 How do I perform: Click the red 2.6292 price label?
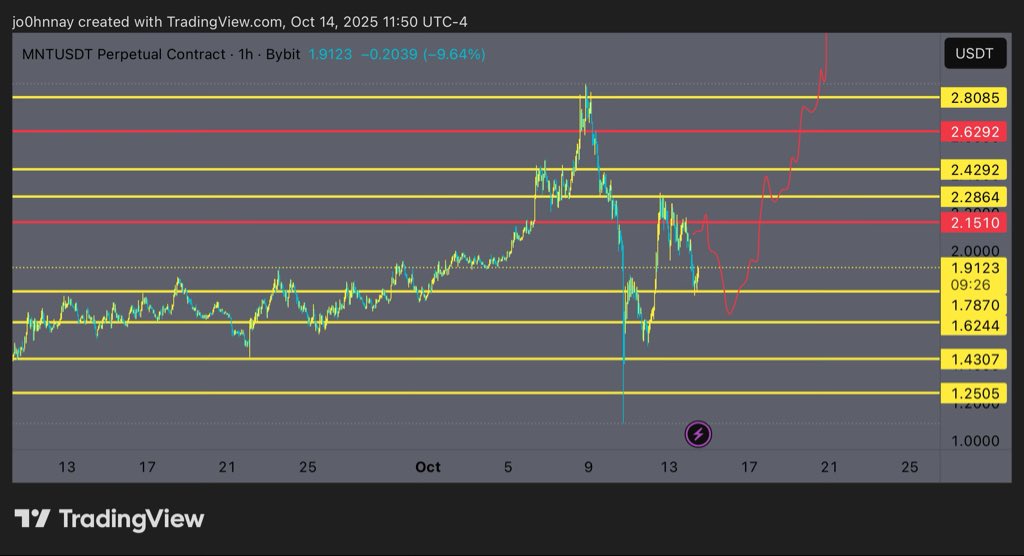coord(973,132)
